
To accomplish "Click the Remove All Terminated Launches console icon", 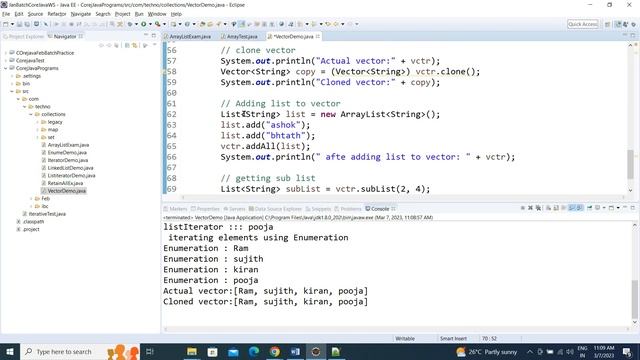I will pos(538,208).
